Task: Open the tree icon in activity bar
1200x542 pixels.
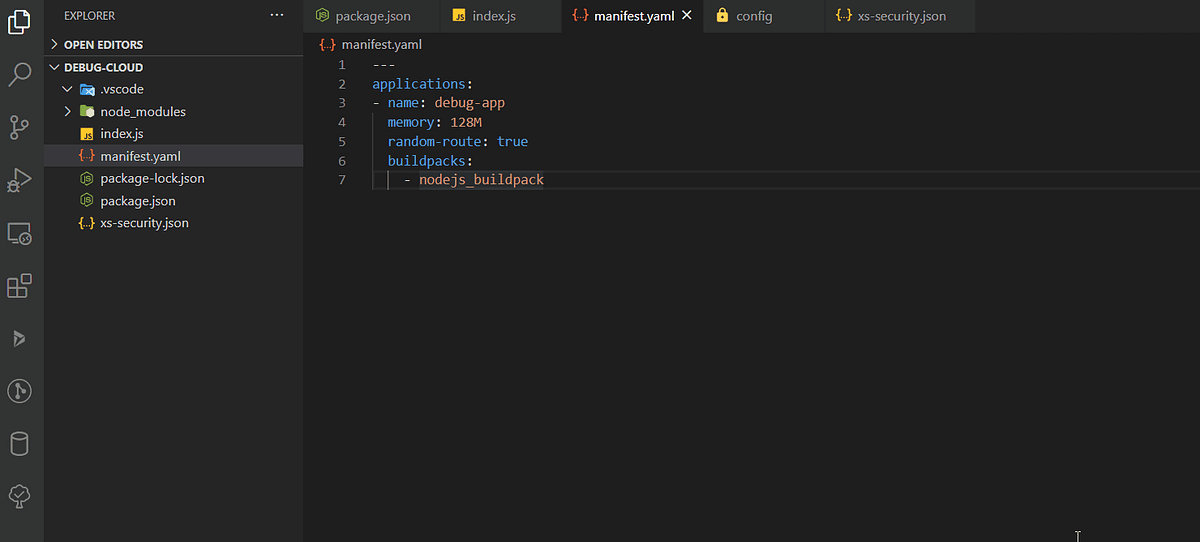Action: (x=20, y=496)
